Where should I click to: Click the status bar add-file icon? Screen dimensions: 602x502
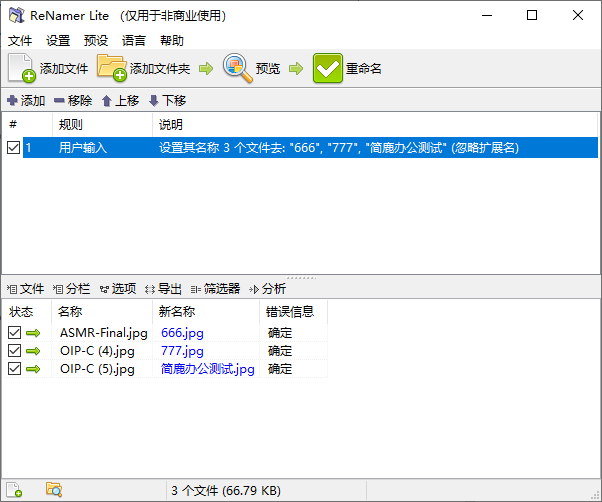(x=14, y=490)
